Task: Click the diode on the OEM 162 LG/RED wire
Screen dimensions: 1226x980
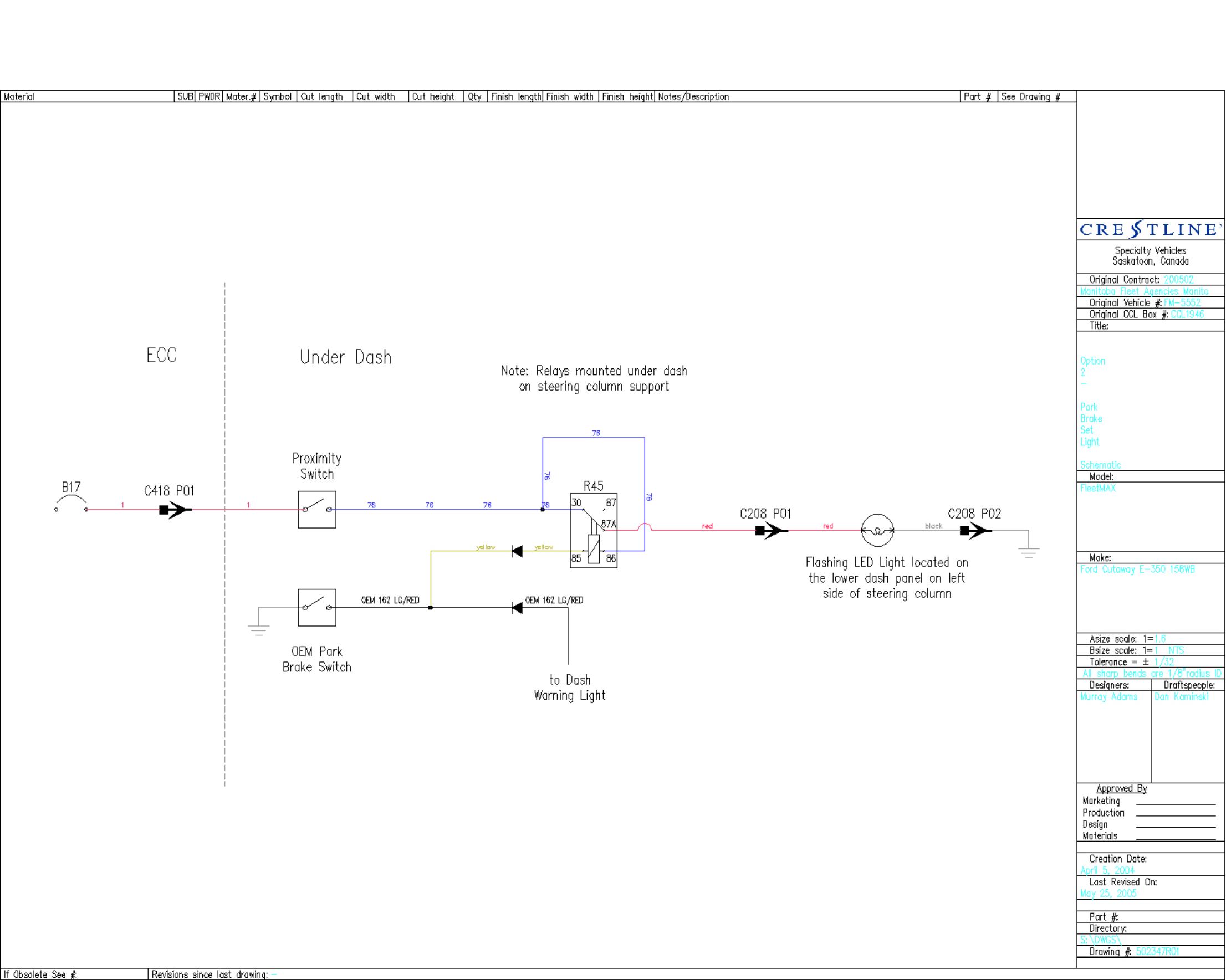Action: [x=517, y=608]
